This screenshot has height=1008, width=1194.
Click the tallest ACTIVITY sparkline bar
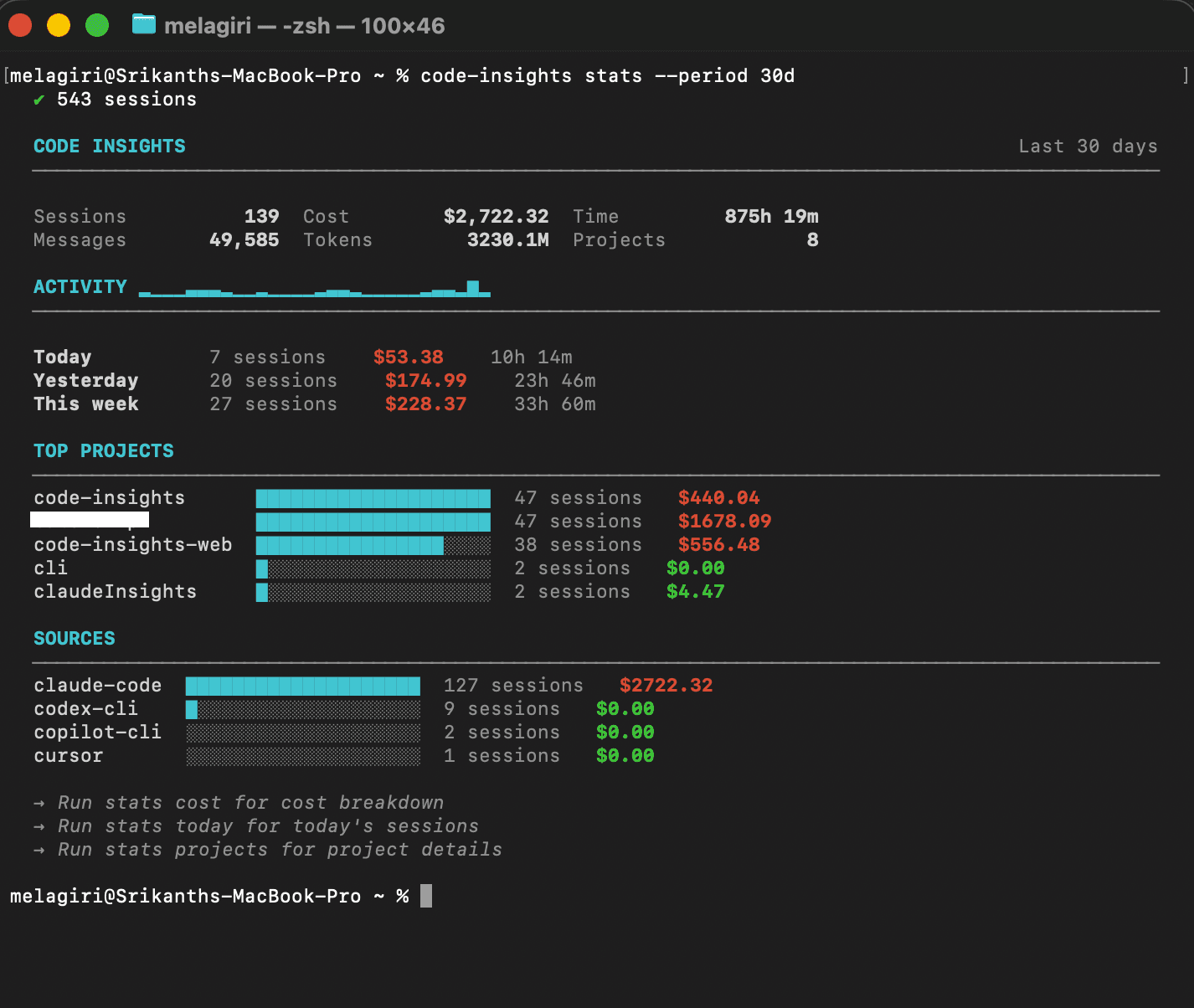(x=472, y=289)
